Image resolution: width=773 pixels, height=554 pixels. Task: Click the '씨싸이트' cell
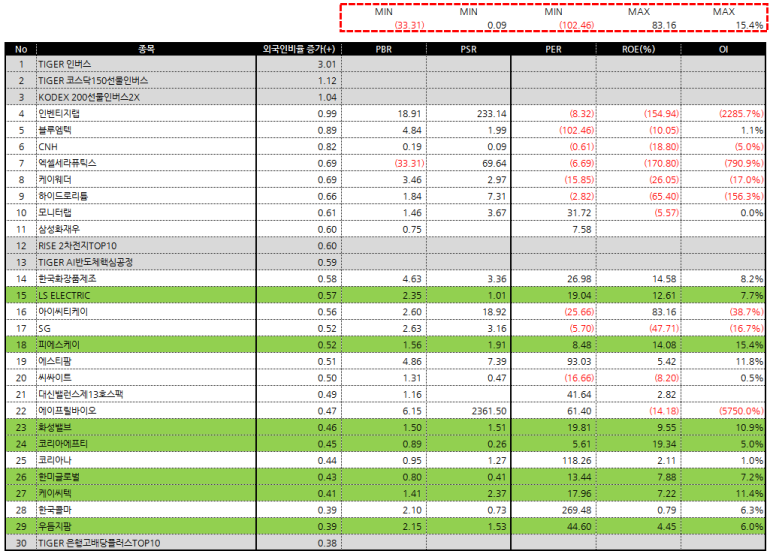[146, 378]
